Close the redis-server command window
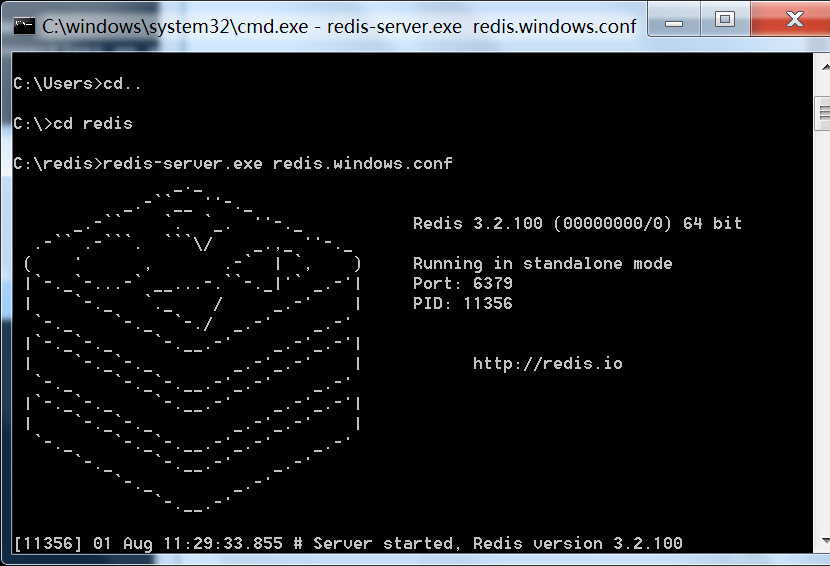The image size is (830, 566). coord(792,19)
